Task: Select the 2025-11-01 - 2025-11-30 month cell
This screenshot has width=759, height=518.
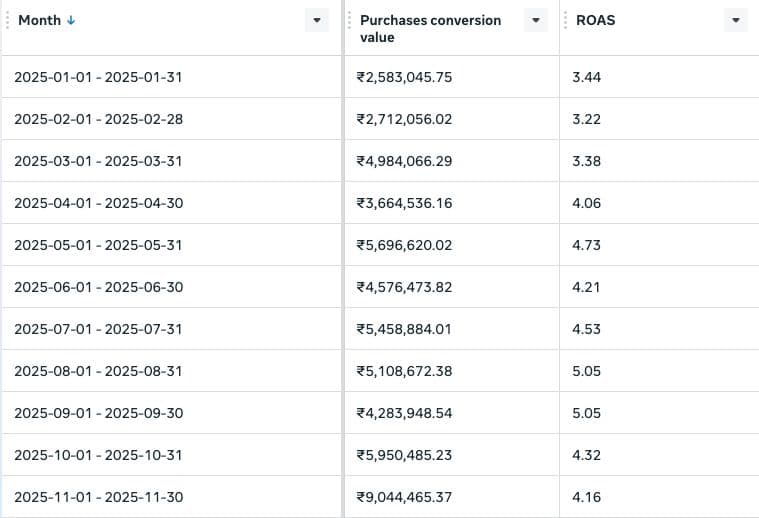Action: click(x=98, y=497)
